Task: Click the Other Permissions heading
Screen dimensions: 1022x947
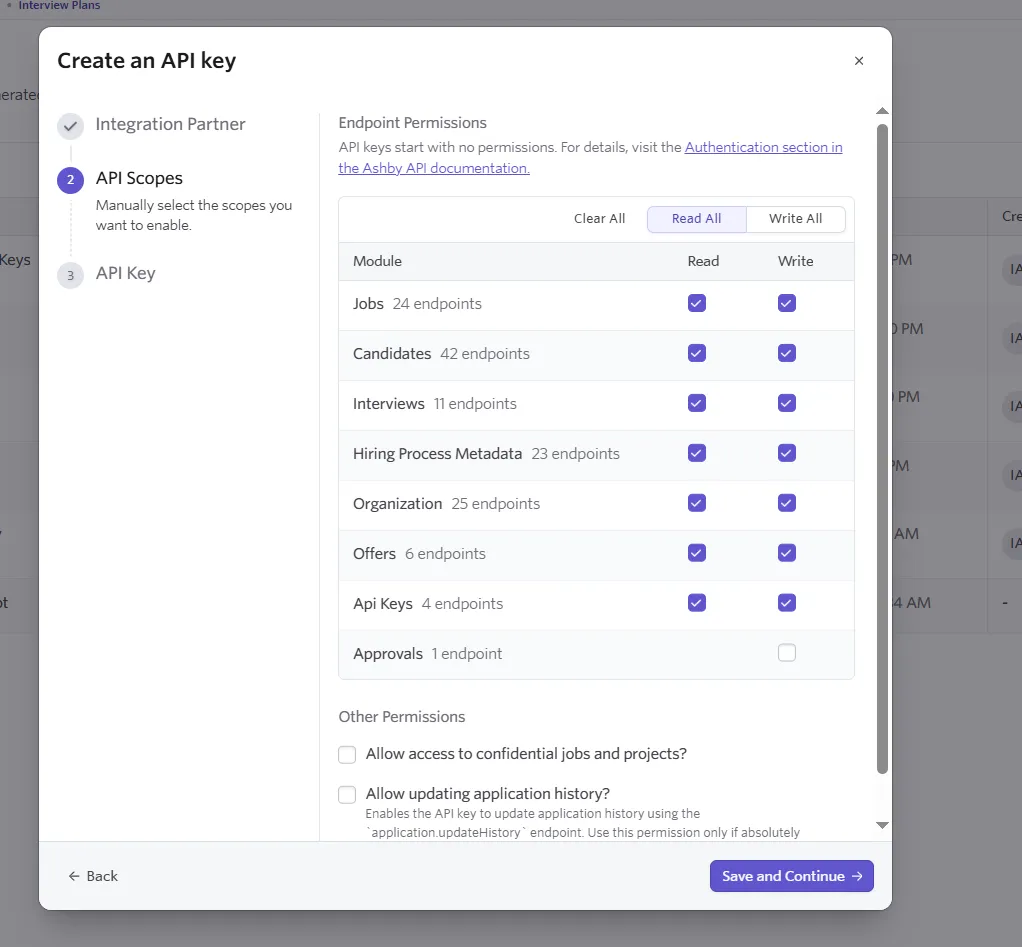Action: click(402, 716)
